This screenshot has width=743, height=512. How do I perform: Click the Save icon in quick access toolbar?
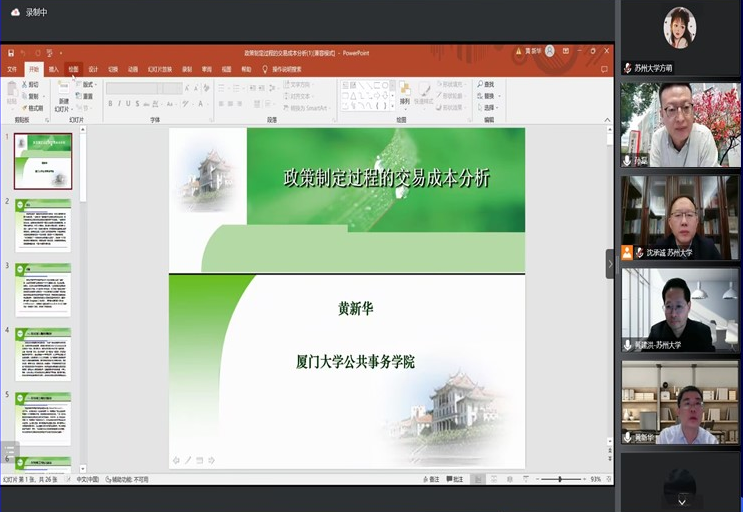tap(11, 53)
